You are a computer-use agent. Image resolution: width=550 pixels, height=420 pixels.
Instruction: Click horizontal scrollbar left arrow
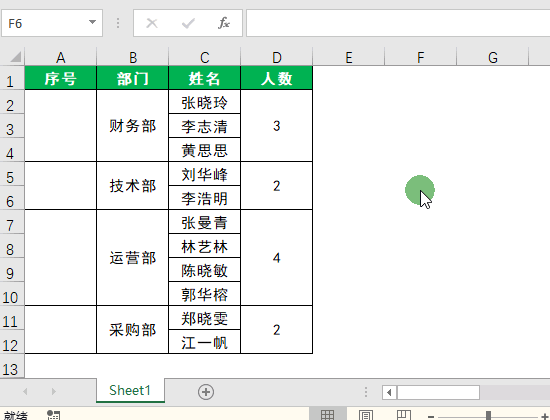[x=389, y=392]
